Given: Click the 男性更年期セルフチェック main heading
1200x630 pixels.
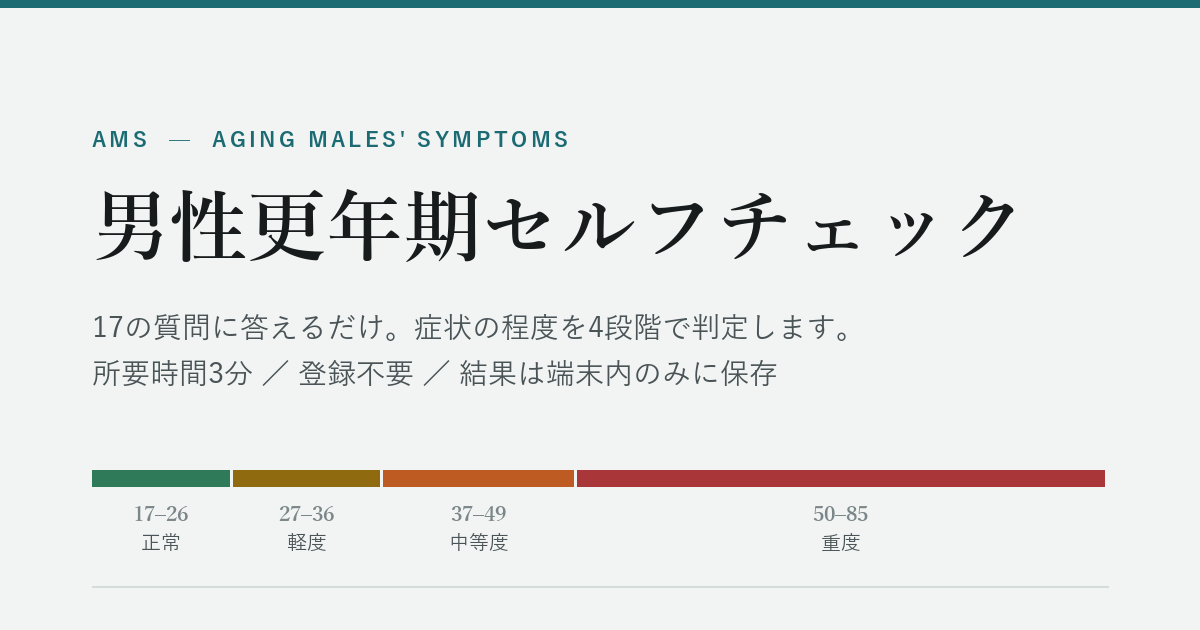Looking at the screenshot, I should tap(556, 226).
